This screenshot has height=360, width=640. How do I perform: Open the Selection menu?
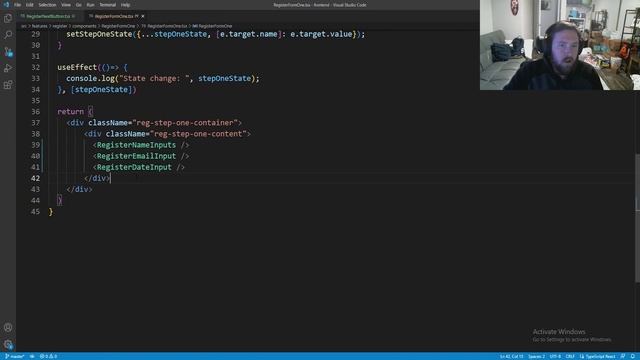[47, 5]
